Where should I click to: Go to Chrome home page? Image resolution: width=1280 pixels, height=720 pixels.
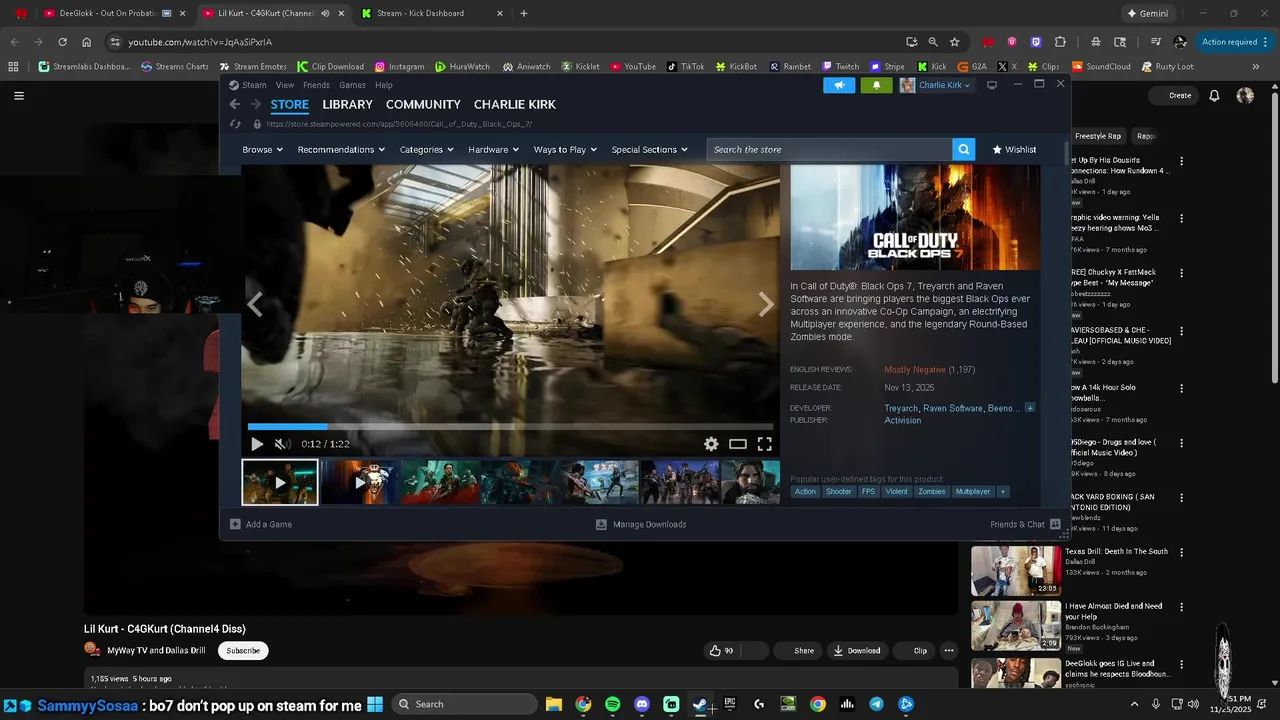tap(87, 42)
